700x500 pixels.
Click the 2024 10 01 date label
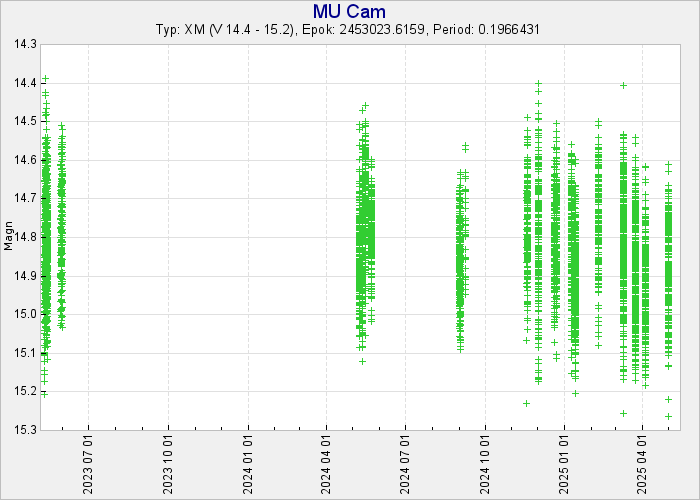pyautogui.click(x=486, y=466)
